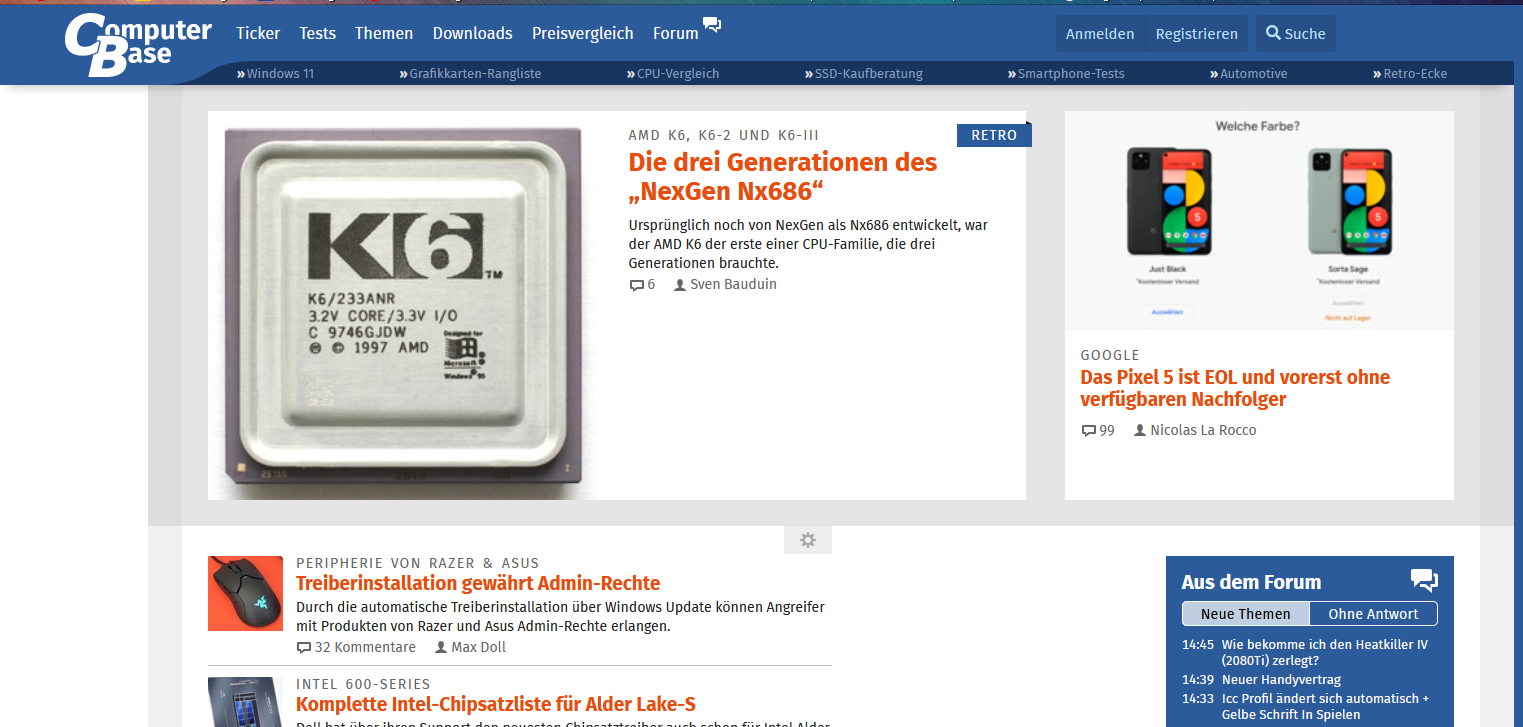Open headline Das Pixel 5 ist EOL
This screenshot has width=1523, height=727.
pos(1235,388)
